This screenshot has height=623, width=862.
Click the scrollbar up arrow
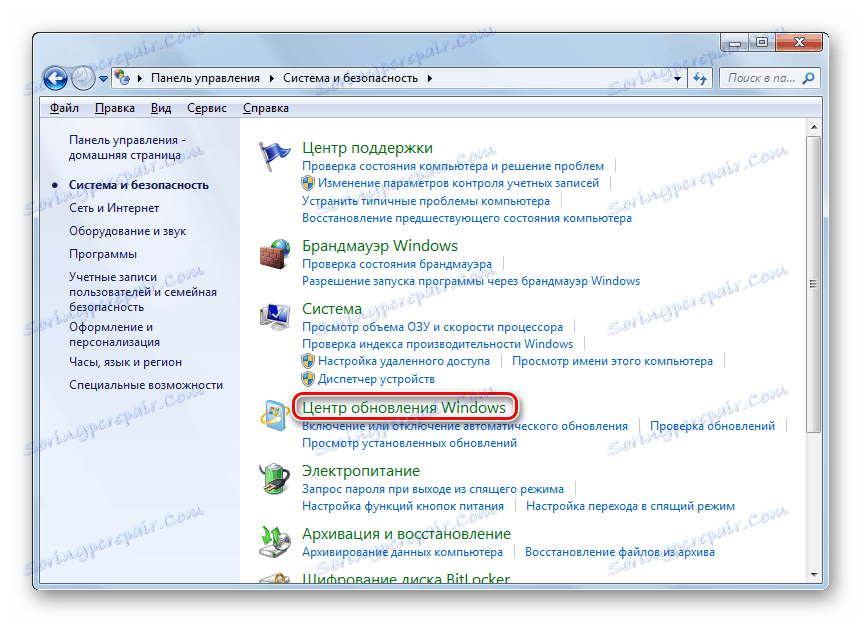[x=814, y=127]
